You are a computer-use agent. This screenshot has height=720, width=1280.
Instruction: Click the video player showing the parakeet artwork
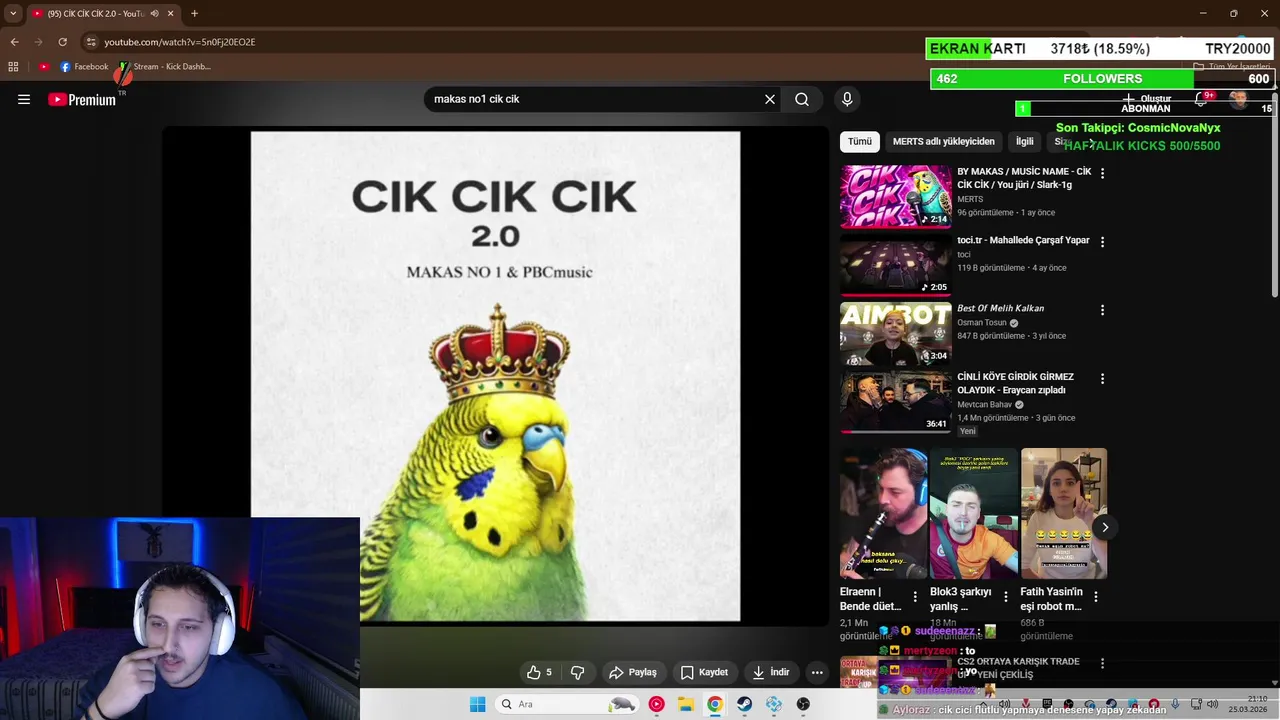coord(495,376)
